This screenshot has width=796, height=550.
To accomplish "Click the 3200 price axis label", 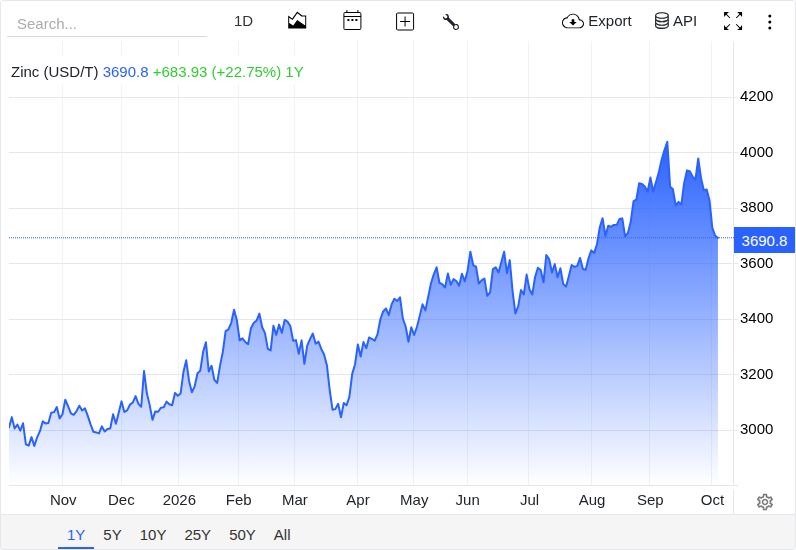I will [756, 374].
